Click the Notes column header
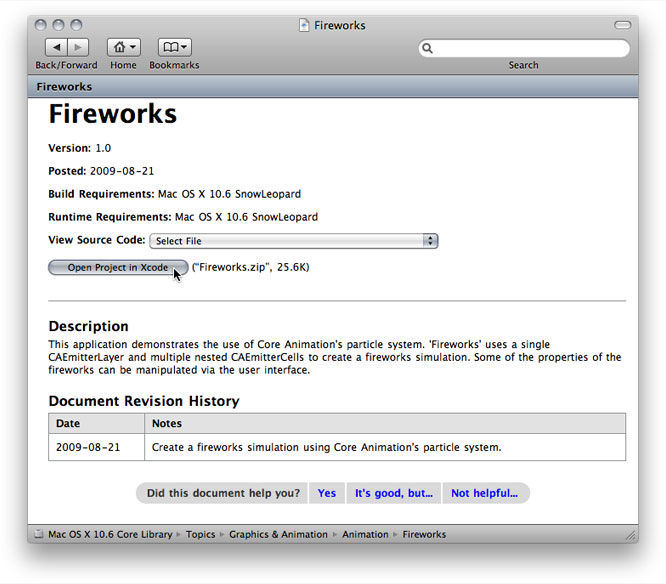 tap(385, 423)
